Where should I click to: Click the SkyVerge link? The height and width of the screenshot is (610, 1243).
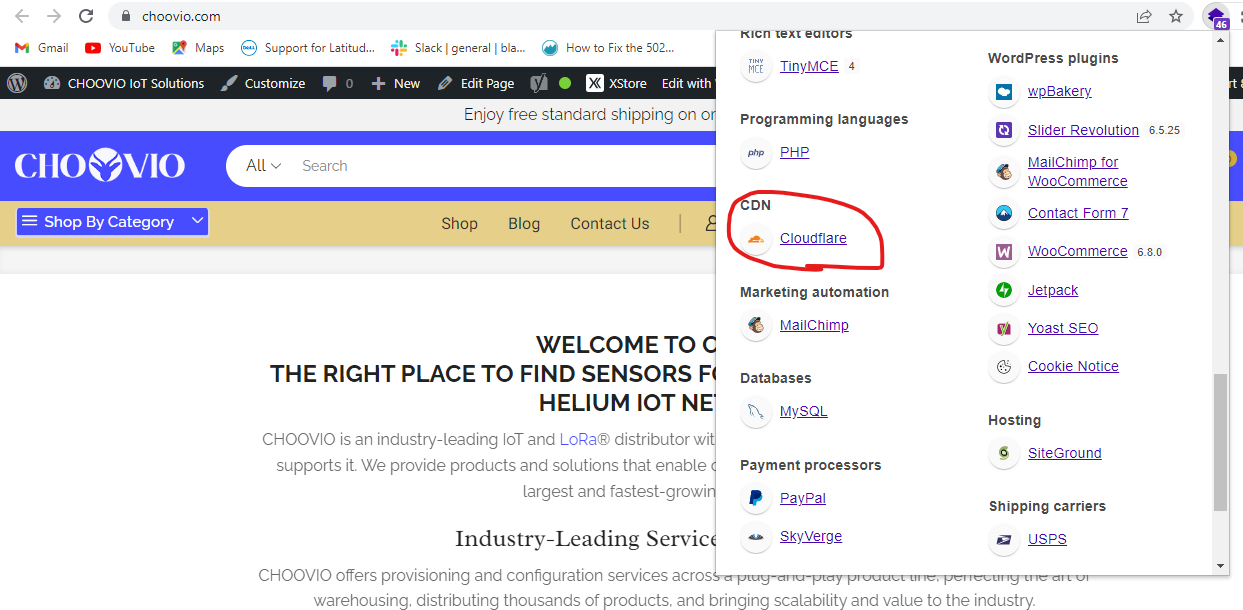811,536
